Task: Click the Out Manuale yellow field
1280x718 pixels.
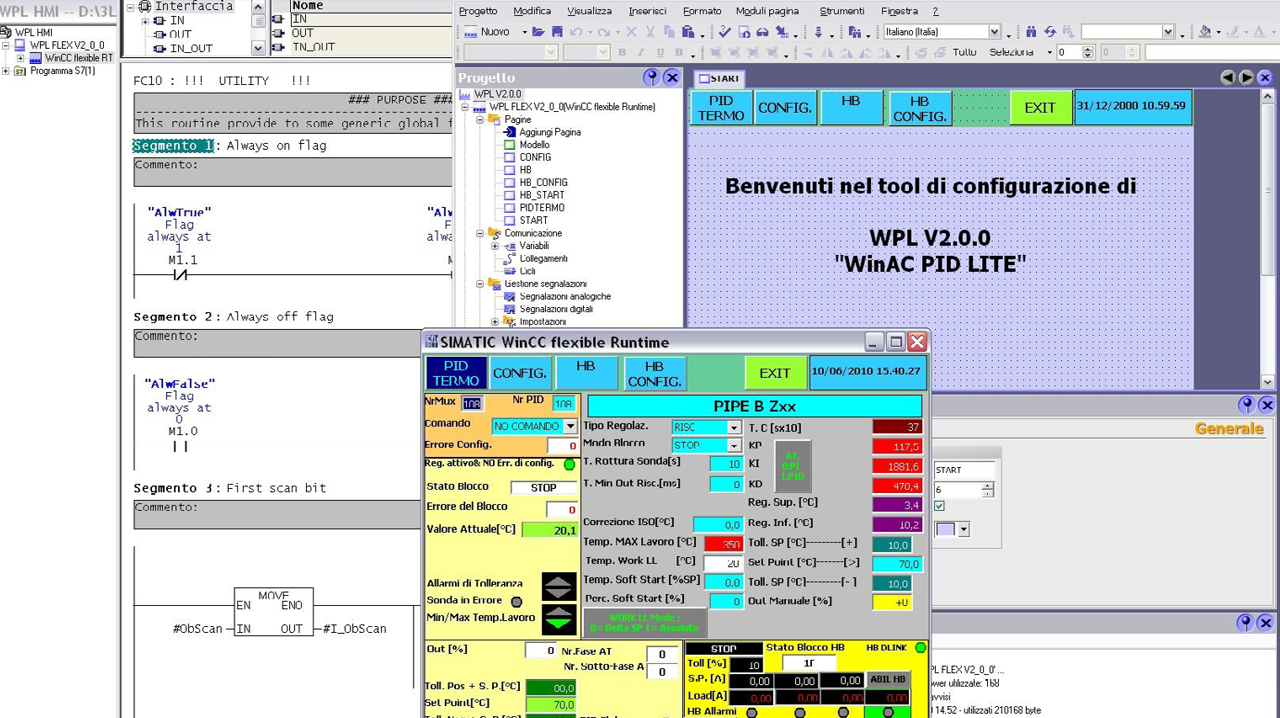Action: pyautogui.click(x=892, y=602)
